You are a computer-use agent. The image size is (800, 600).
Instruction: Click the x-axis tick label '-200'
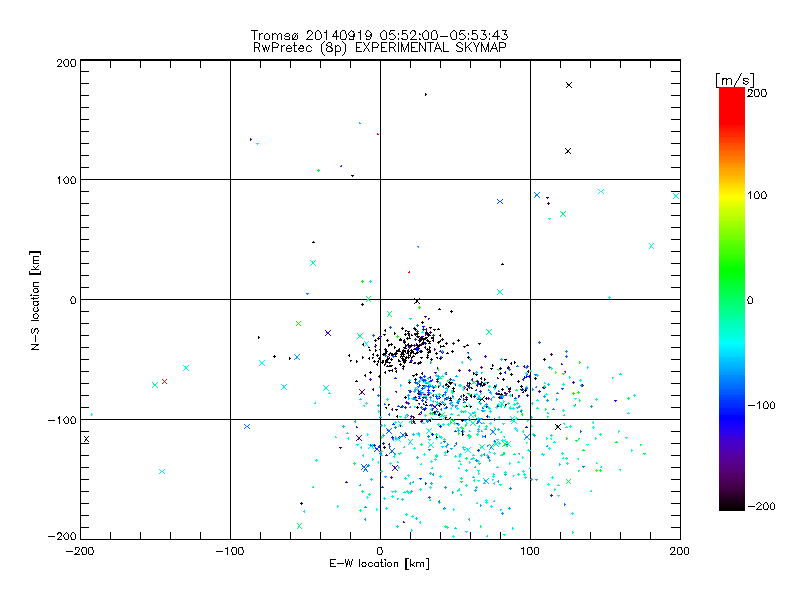coord(80,551)
